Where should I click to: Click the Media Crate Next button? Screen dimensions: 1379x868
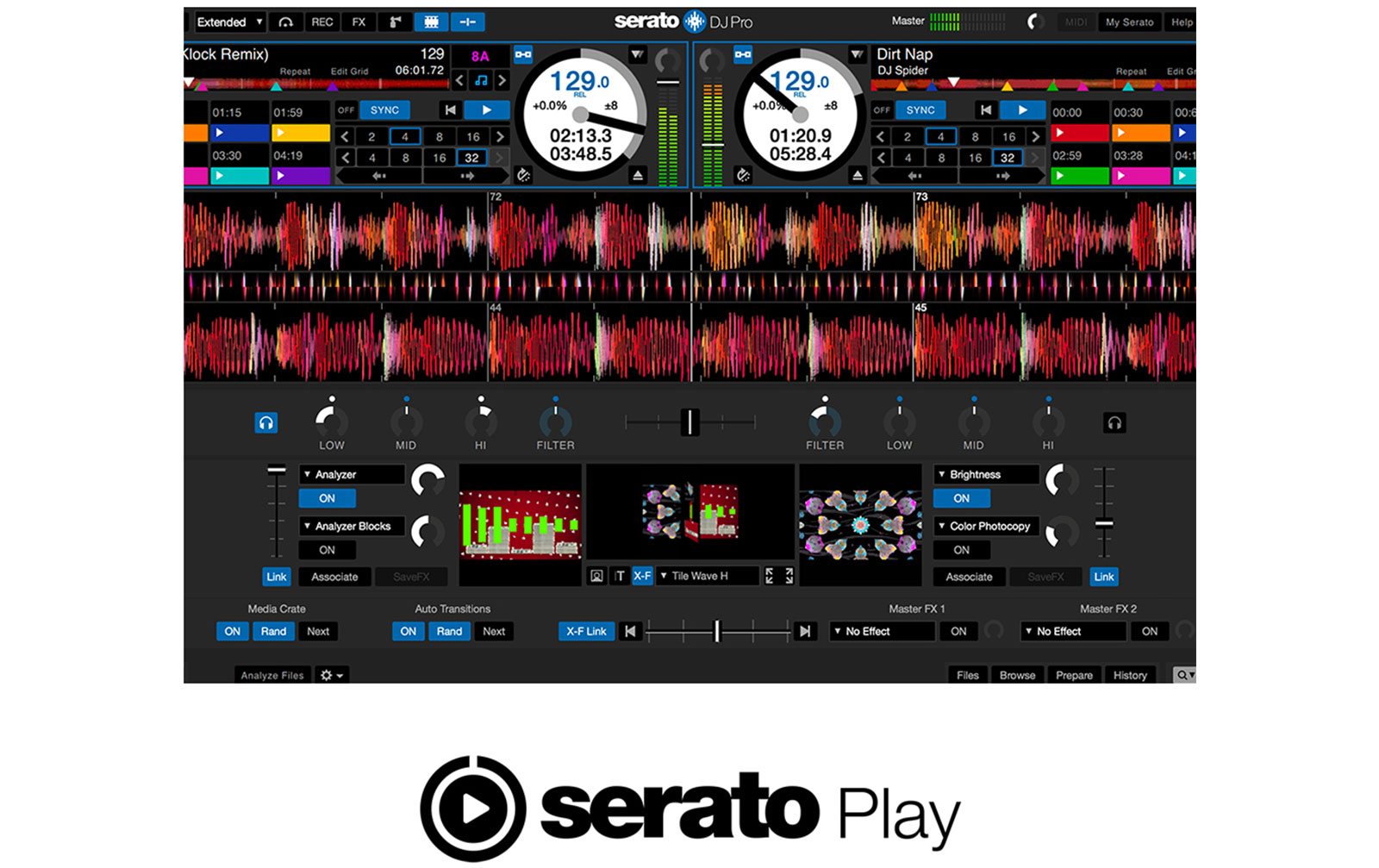318,631
